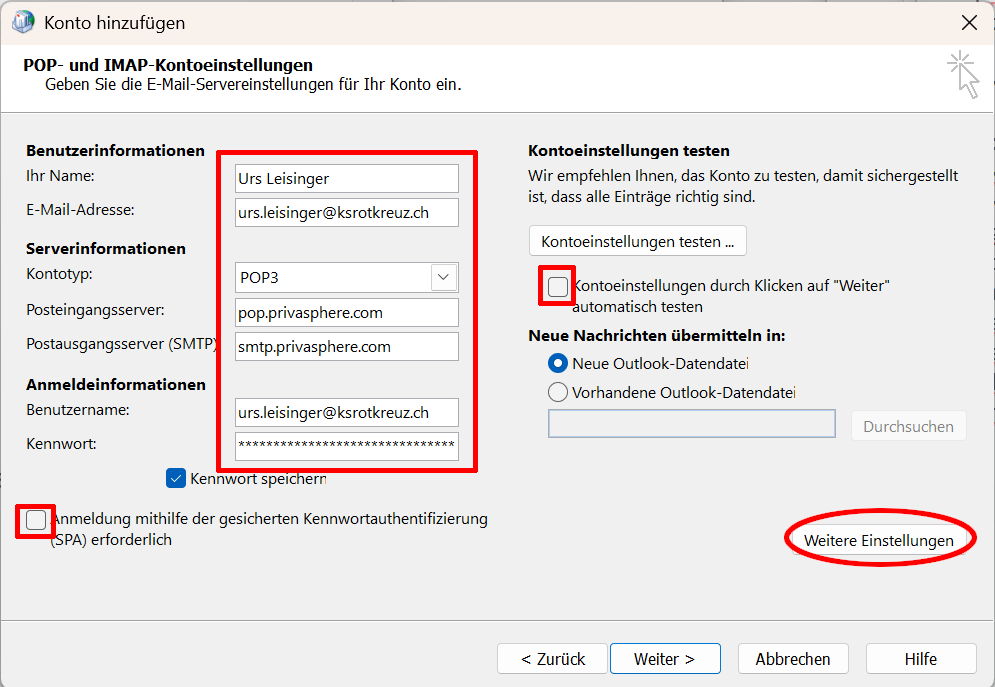Viewport: 995px width, 687px height.
Task: Click the Kennwort password field
Action: click(346, 446)
